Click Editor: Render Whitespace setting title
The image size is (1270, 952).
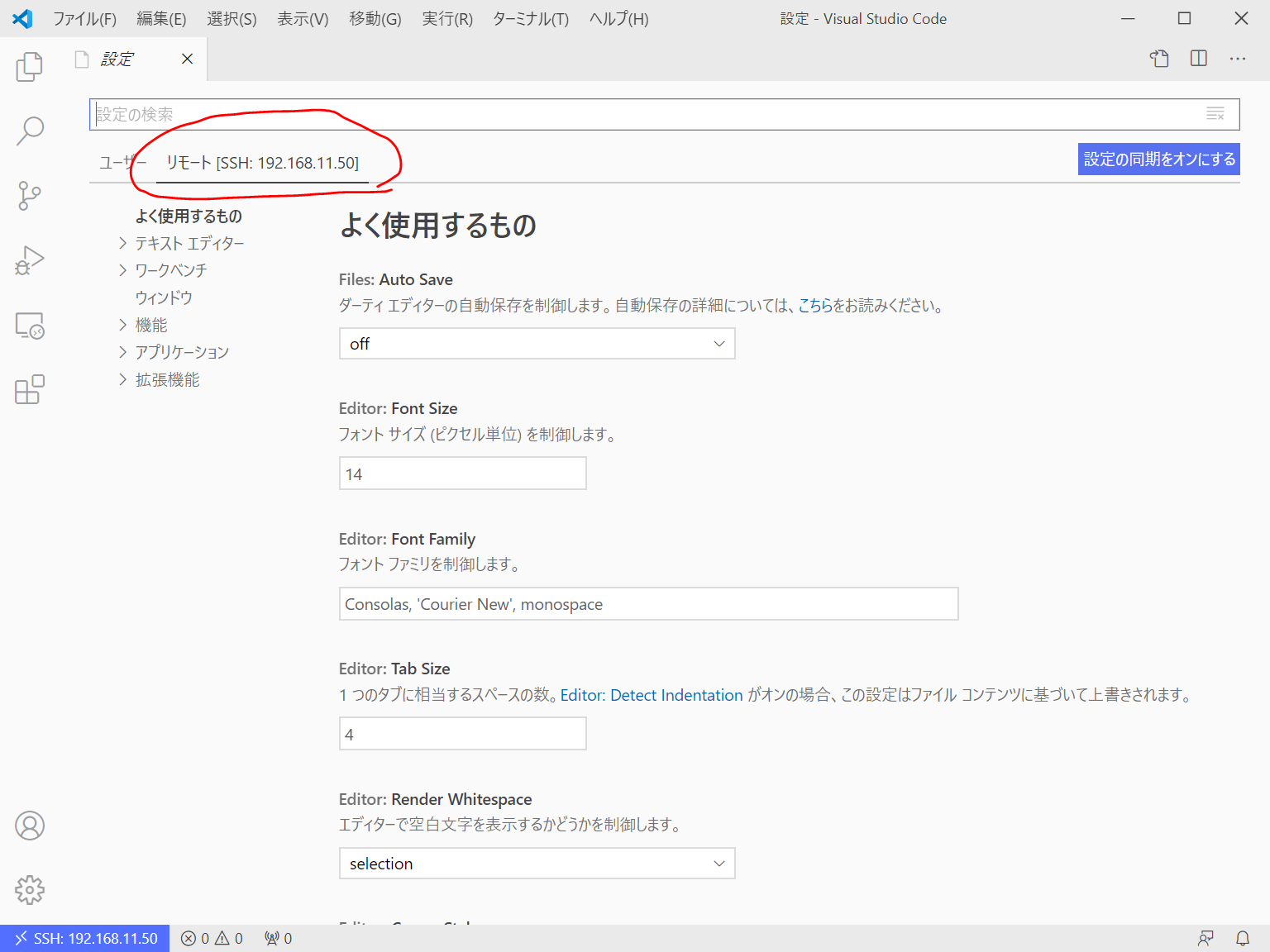(x=435, y=799)
